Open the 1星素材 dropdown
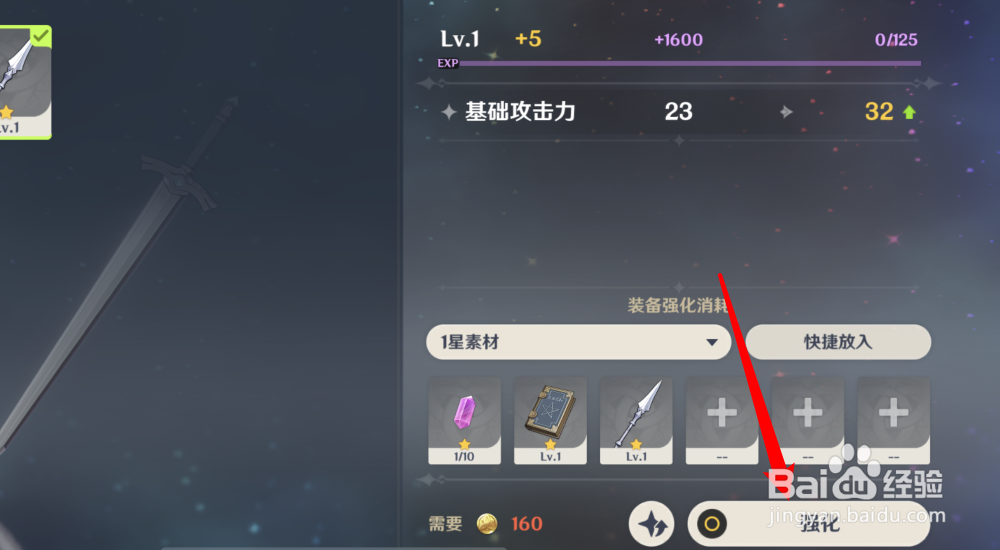1000x550 pixels. [578, 342]
